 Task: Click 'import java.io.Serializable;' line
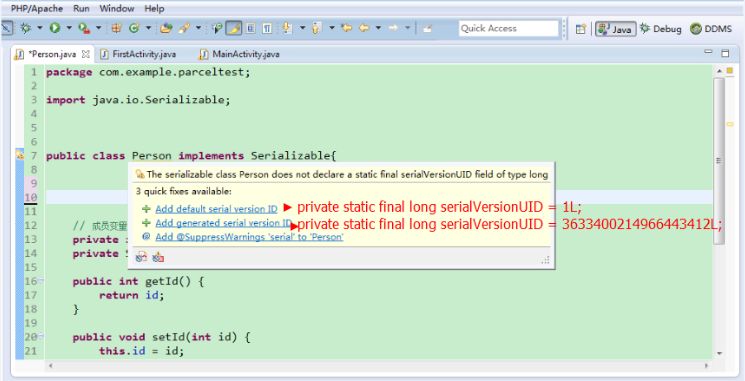click(x=138, y=100)
